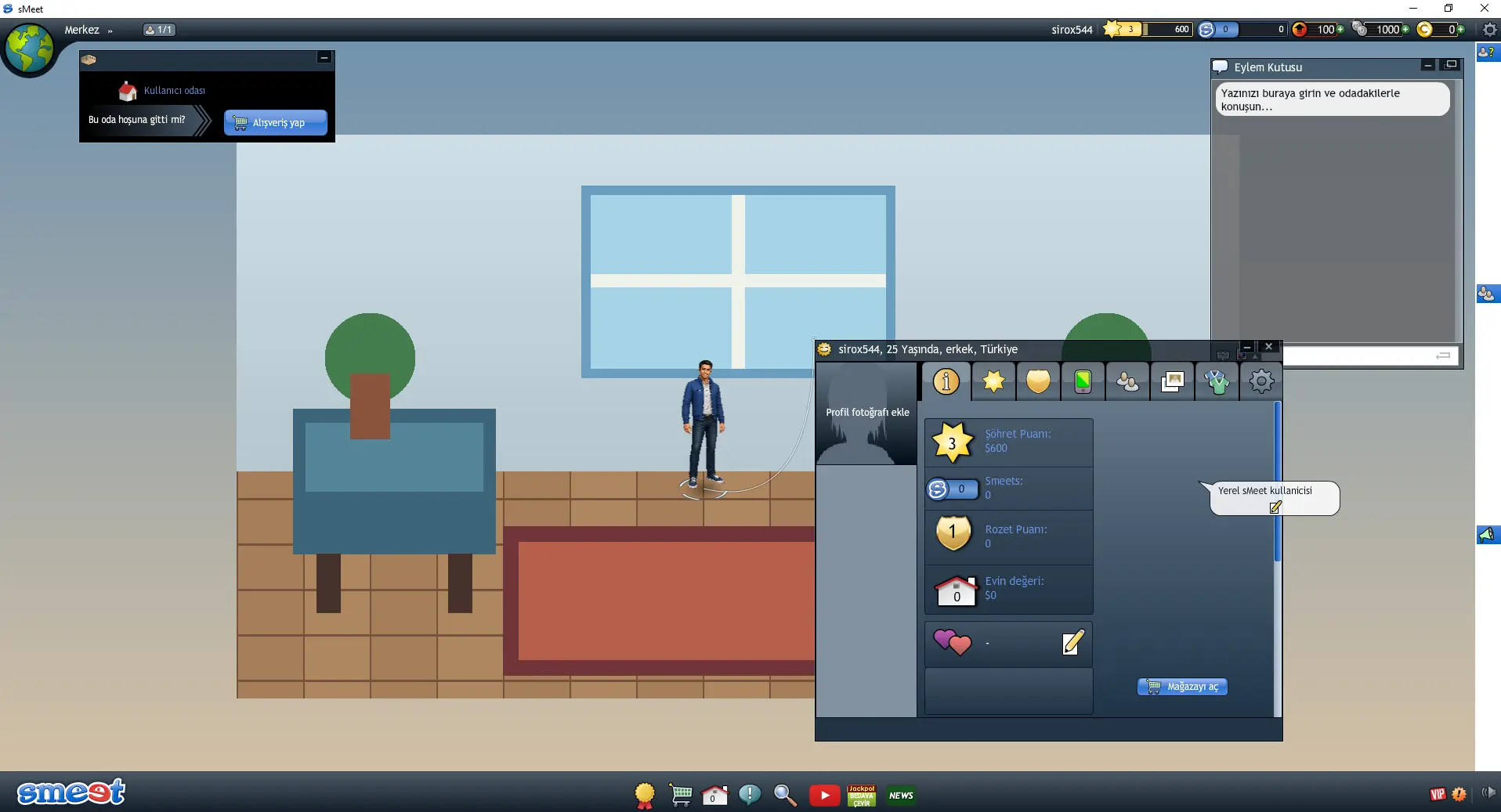
Task: Minimize the sirox544 profile window
Action: tap(1247, 347)
